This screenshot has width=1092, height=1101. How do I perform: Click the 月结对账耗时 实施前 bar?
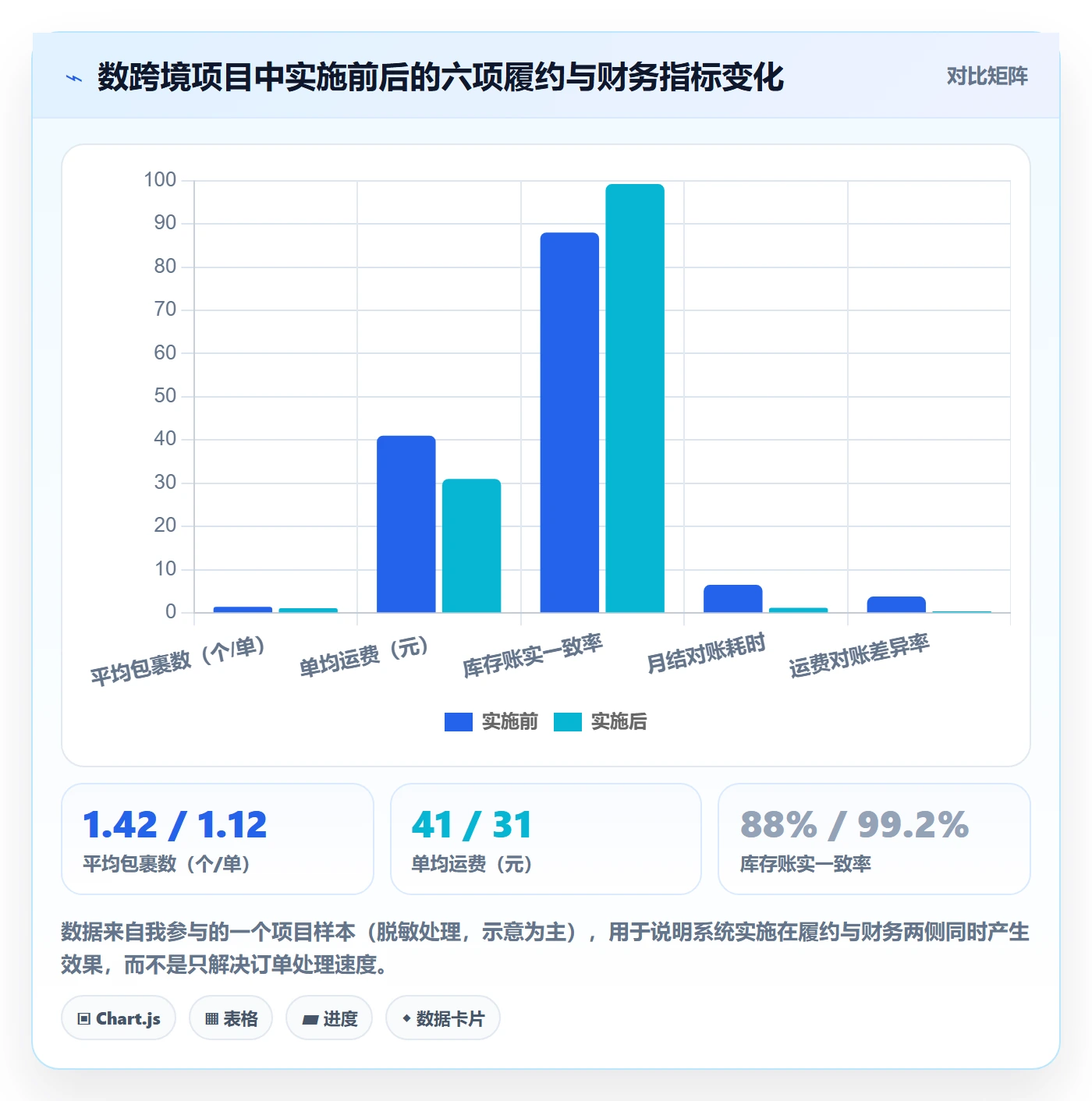pos(733,599)
